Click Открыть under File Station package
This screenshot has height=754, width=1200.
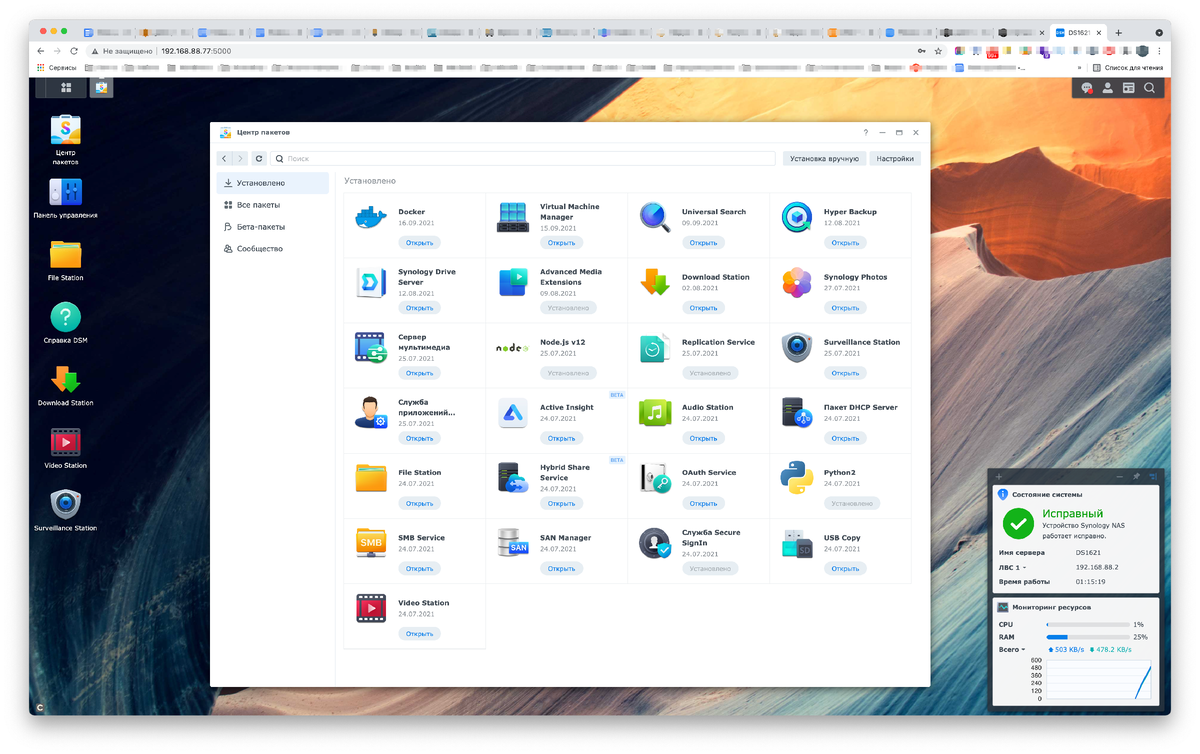coord(420,504)
